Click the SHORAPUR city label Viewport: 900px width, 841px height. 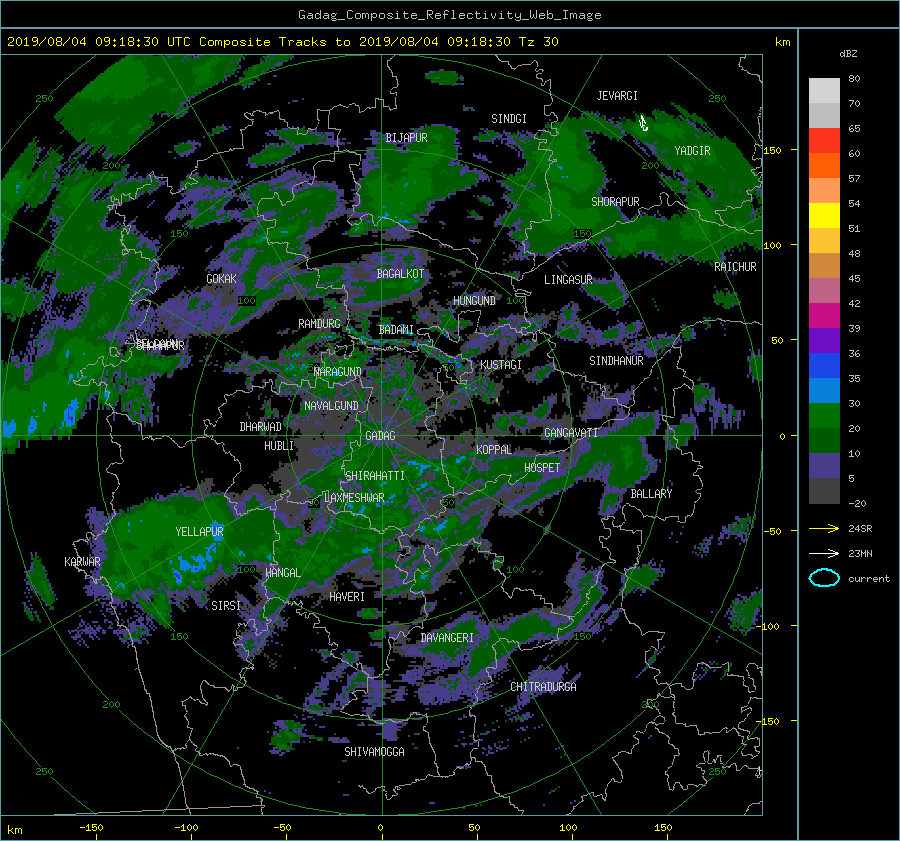(x=615, y=202)
